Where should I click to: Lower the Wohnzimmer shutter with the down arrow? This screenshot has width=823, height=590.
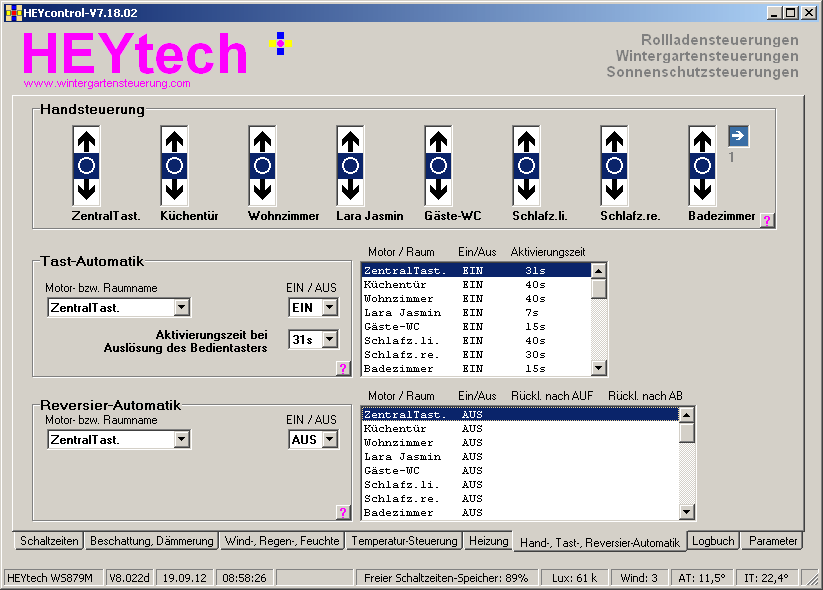(262, 192)
